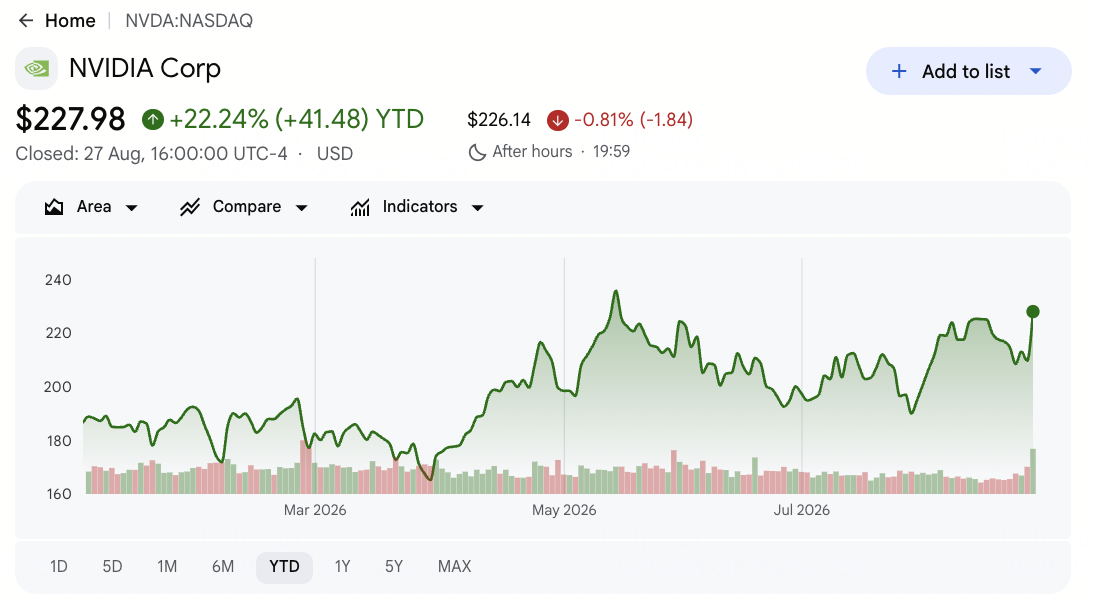Switch to the 1D time range
Viewport: 1096px width, 604px height.
pos(59,566)
